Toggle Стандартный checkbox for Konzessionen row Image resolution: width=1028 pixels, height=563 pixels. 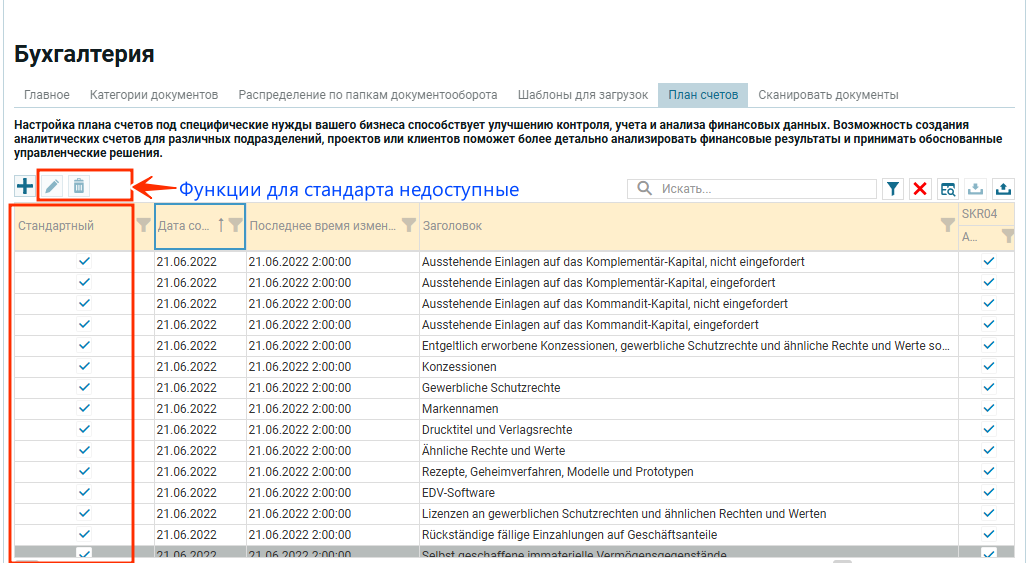[84, 367]
